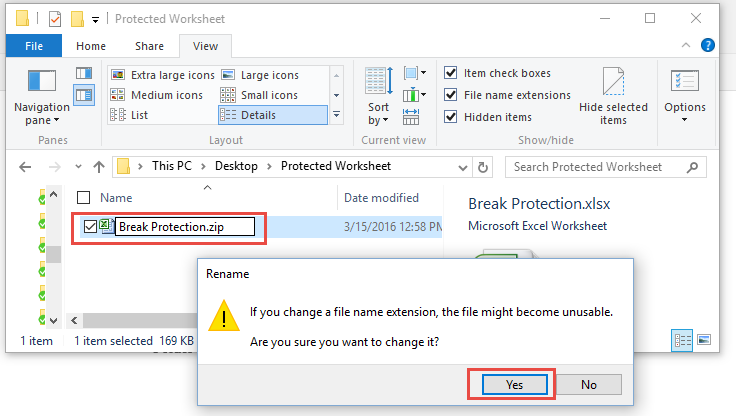
Task: Disable the Hidden items checkbox
Action: [451, 116]
